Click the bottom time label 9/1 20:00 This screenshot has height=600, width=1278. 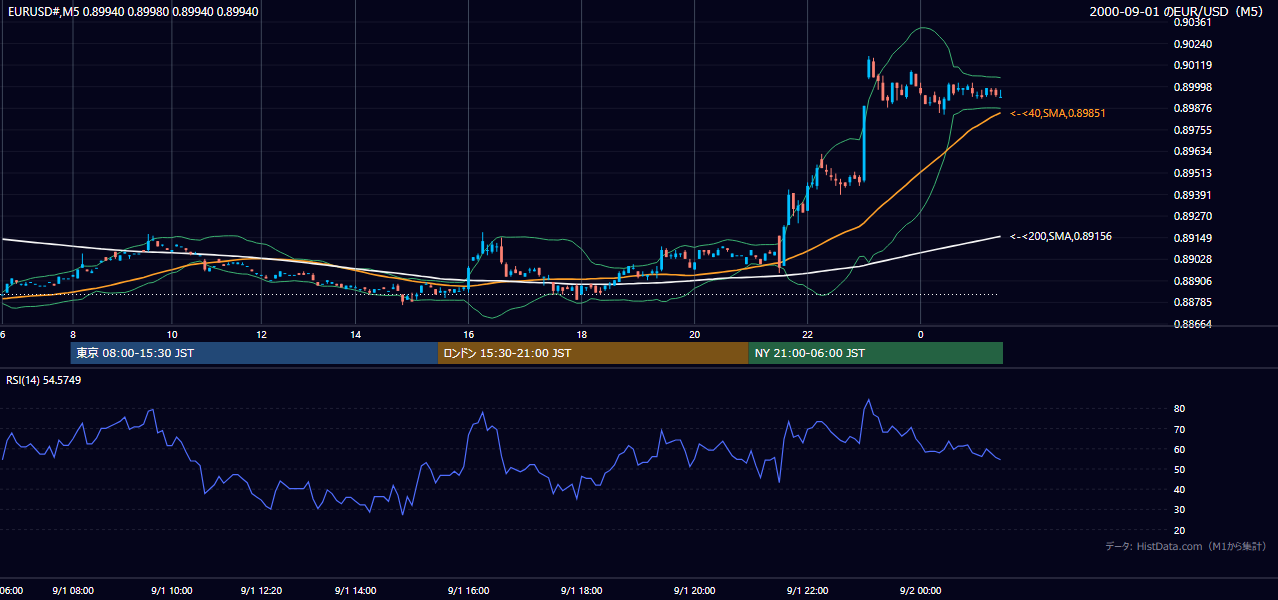coord(694,591)
